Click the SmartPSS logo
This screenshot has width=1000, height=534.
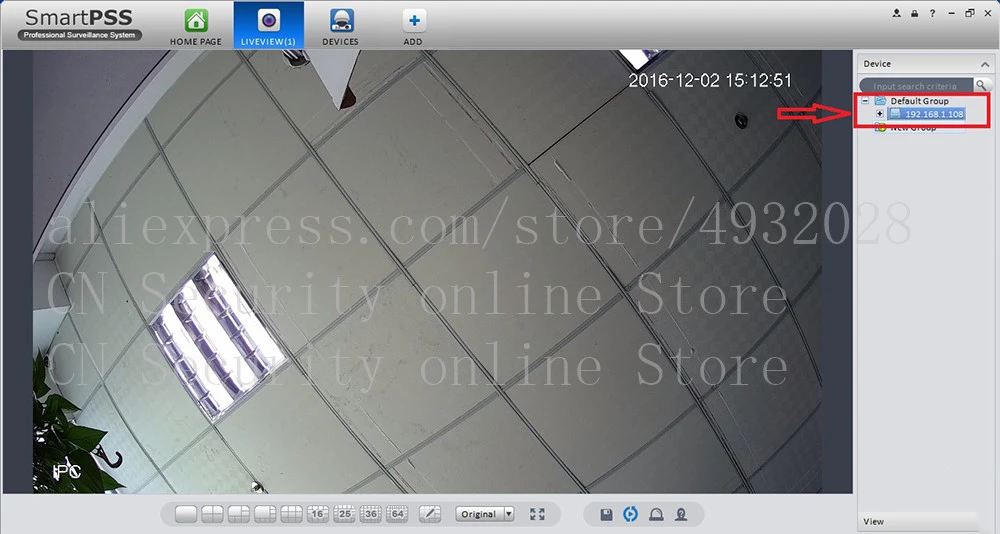coord(79,25)
